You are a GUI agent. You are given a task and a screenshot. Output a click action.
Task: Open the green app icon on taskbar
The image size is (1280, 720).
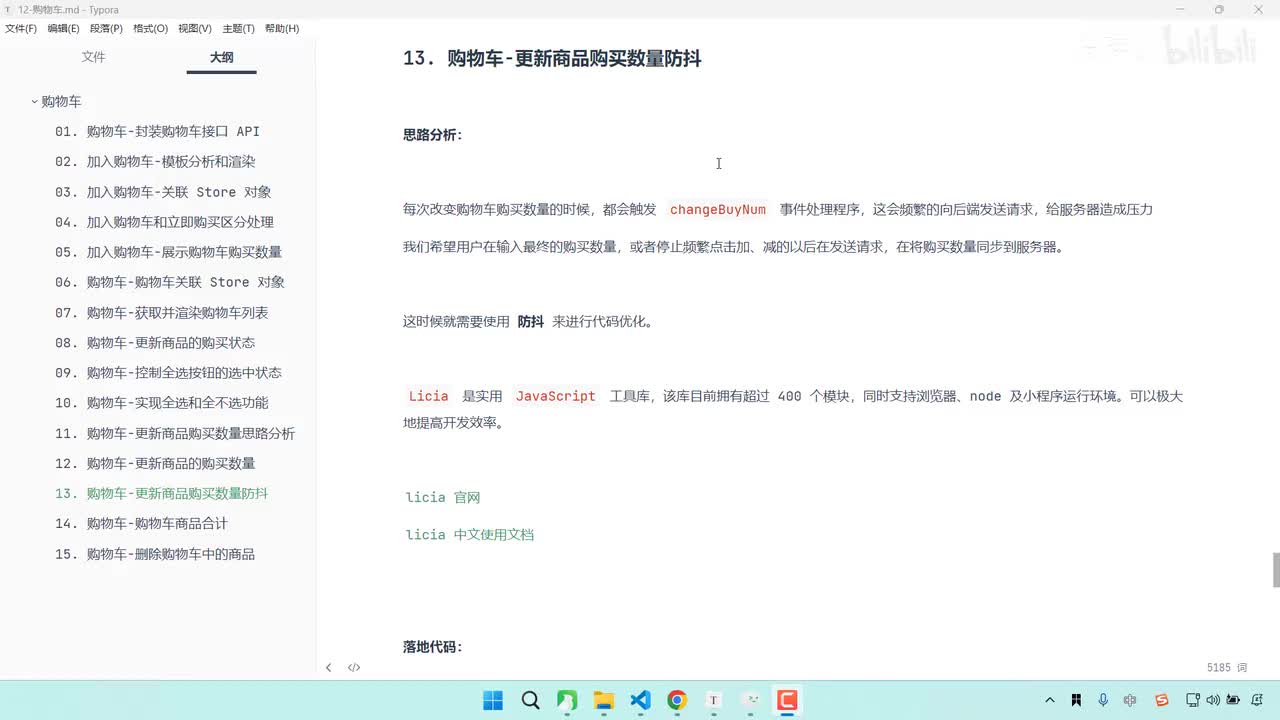[x=567, y=700]
